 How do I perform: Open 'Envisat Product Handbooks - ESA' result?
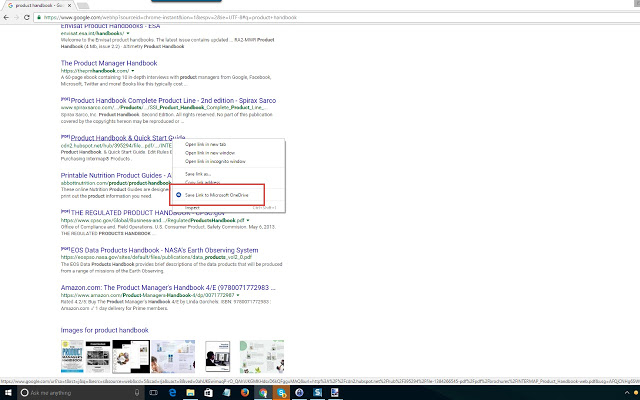(x=110, y=26)
